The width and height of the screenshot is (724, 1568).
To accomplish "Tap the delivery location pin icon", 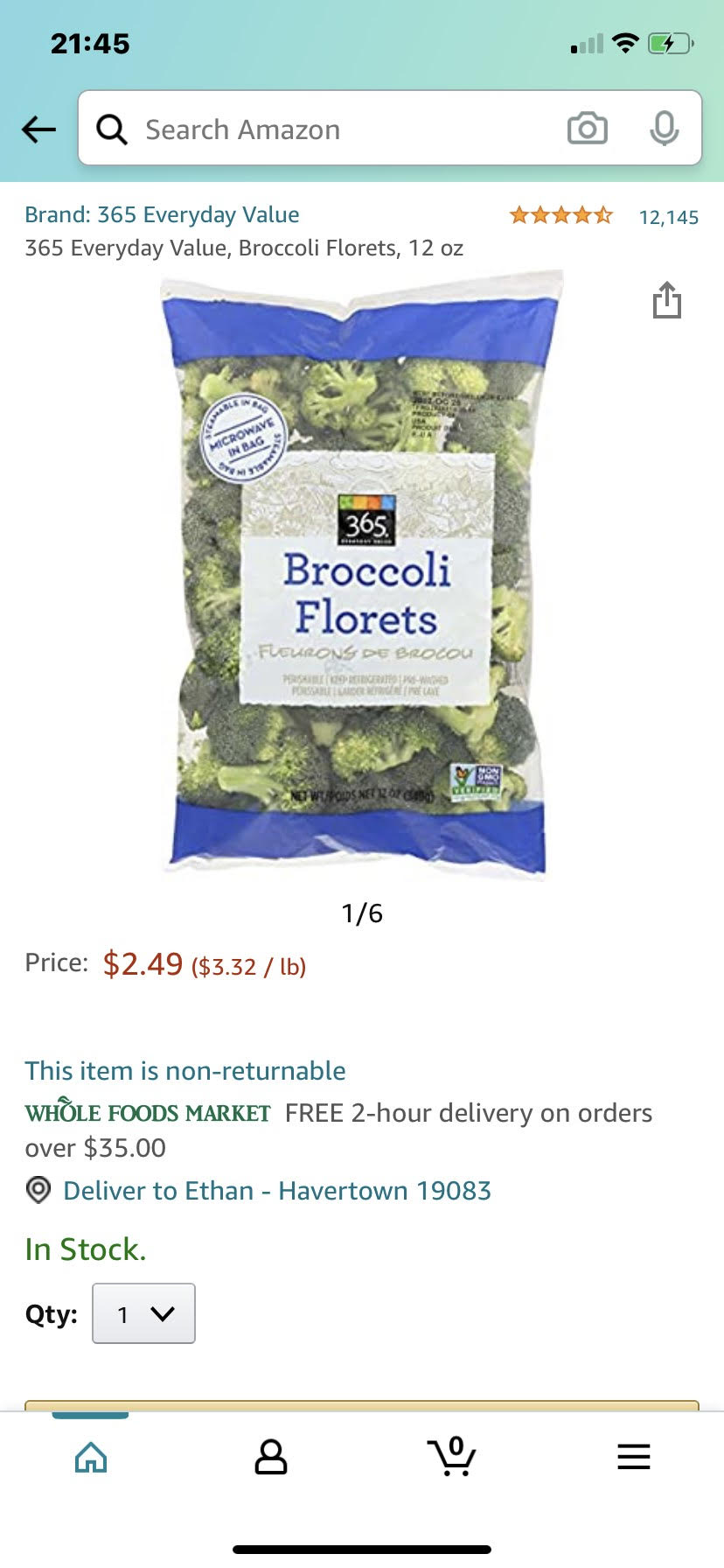I will (x=38, y=1190).
